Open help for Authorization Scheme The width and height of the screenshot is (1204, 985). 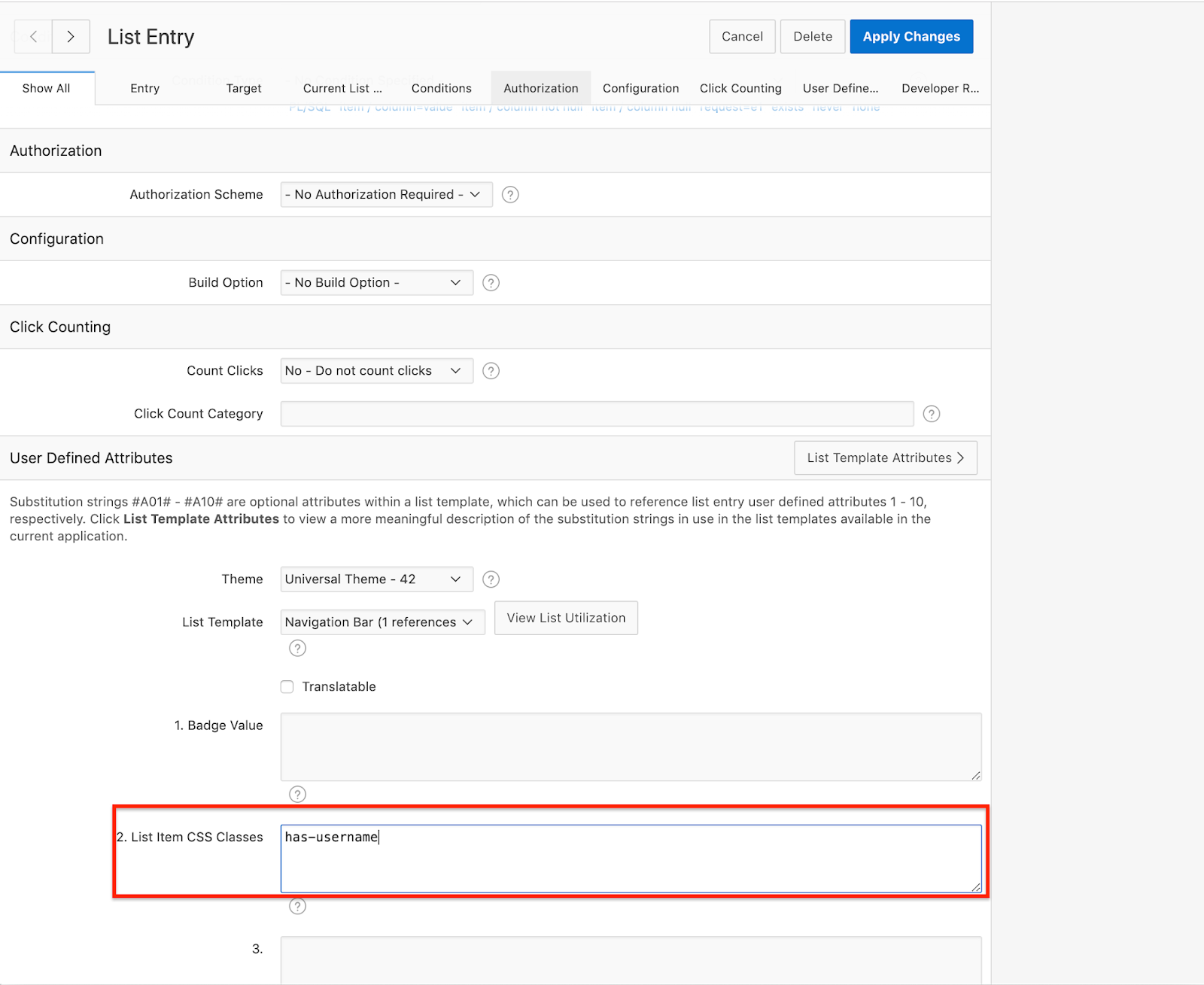pyautogui.click(x=509, y=194)
